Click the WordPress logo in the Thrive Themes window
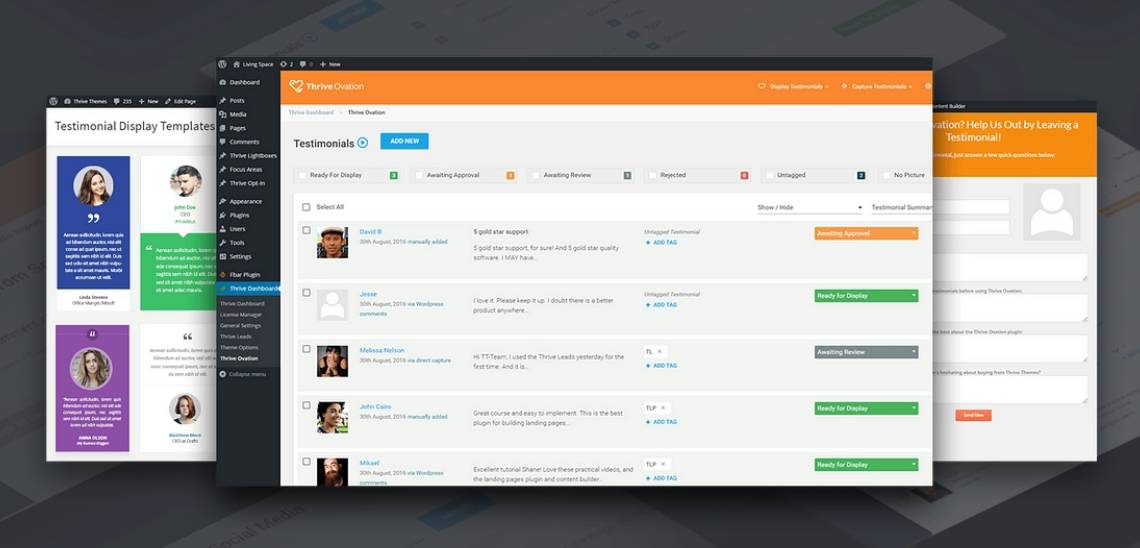 point(53,101)
